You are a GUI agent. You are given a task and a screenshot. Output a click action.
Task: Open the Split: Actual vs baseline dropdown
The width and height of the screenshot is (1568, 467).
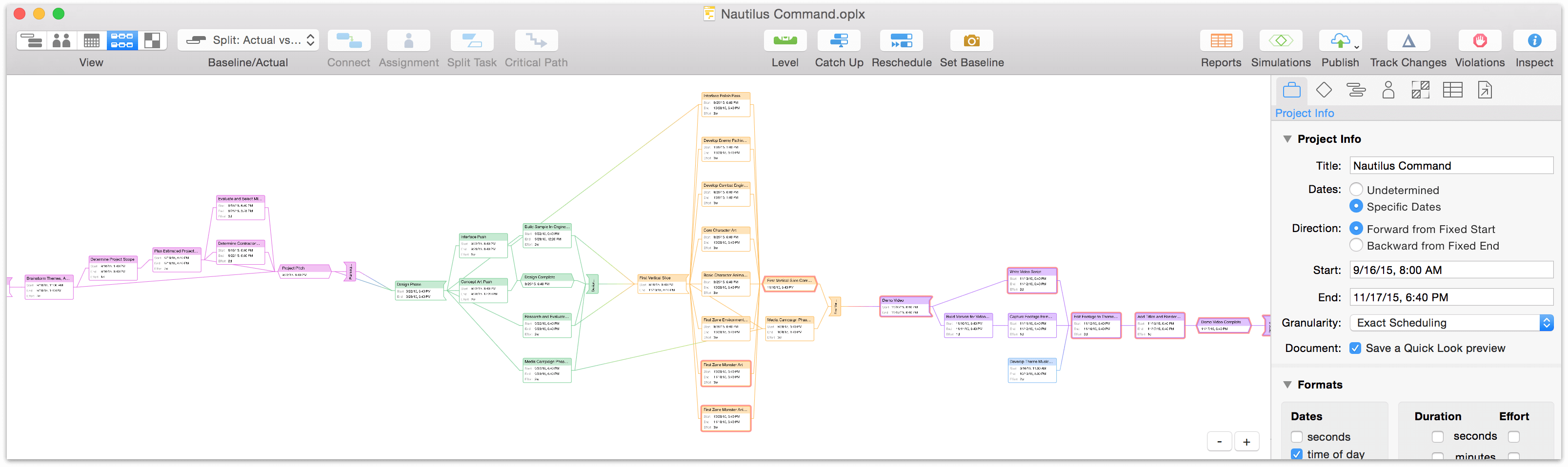click(248, 41)
